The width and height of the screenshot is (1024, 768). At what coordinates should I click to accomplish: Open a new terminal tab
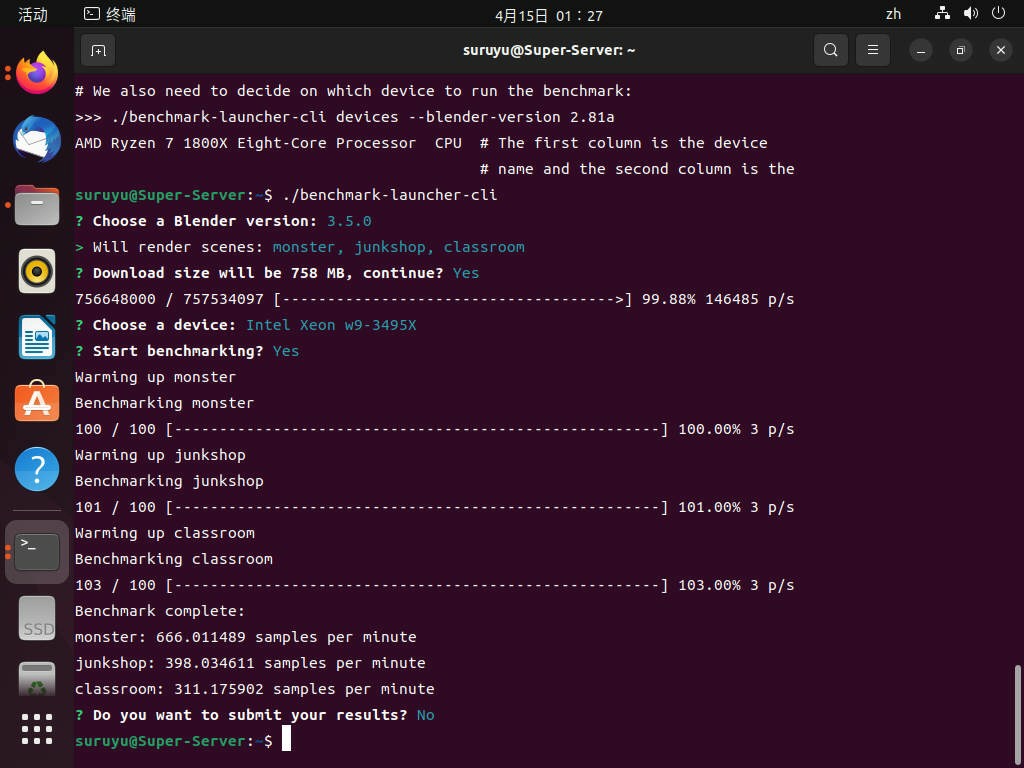tap(98, 50)
